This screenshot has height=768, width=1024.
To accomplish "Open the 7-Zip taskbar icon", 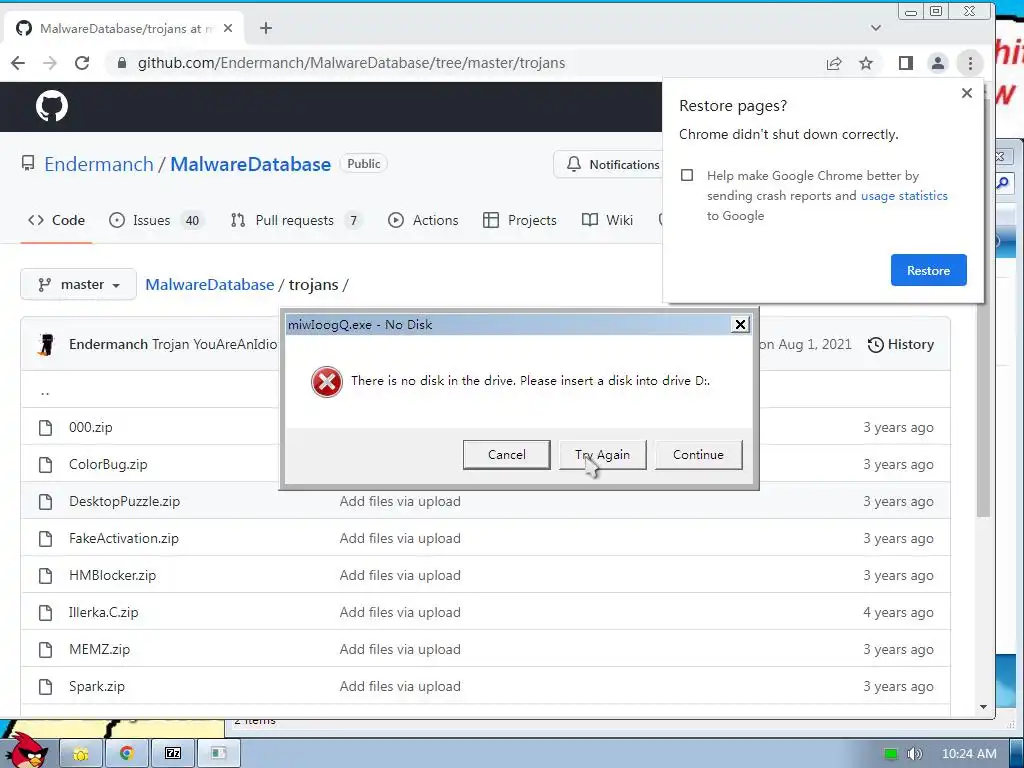I will 173,754.
